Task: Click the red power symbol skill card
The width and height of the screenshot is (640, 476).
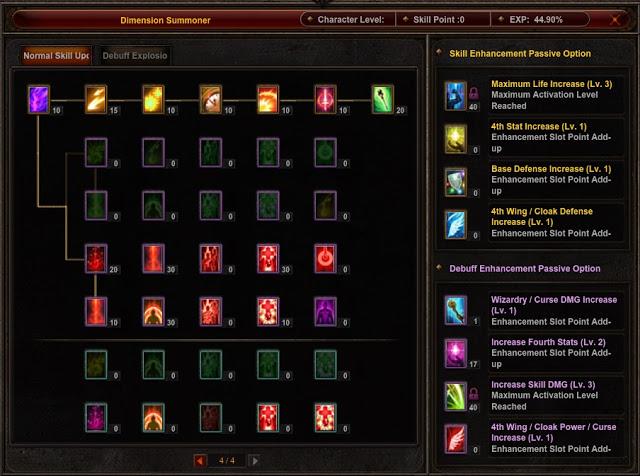Action: (x=325, y=258)
